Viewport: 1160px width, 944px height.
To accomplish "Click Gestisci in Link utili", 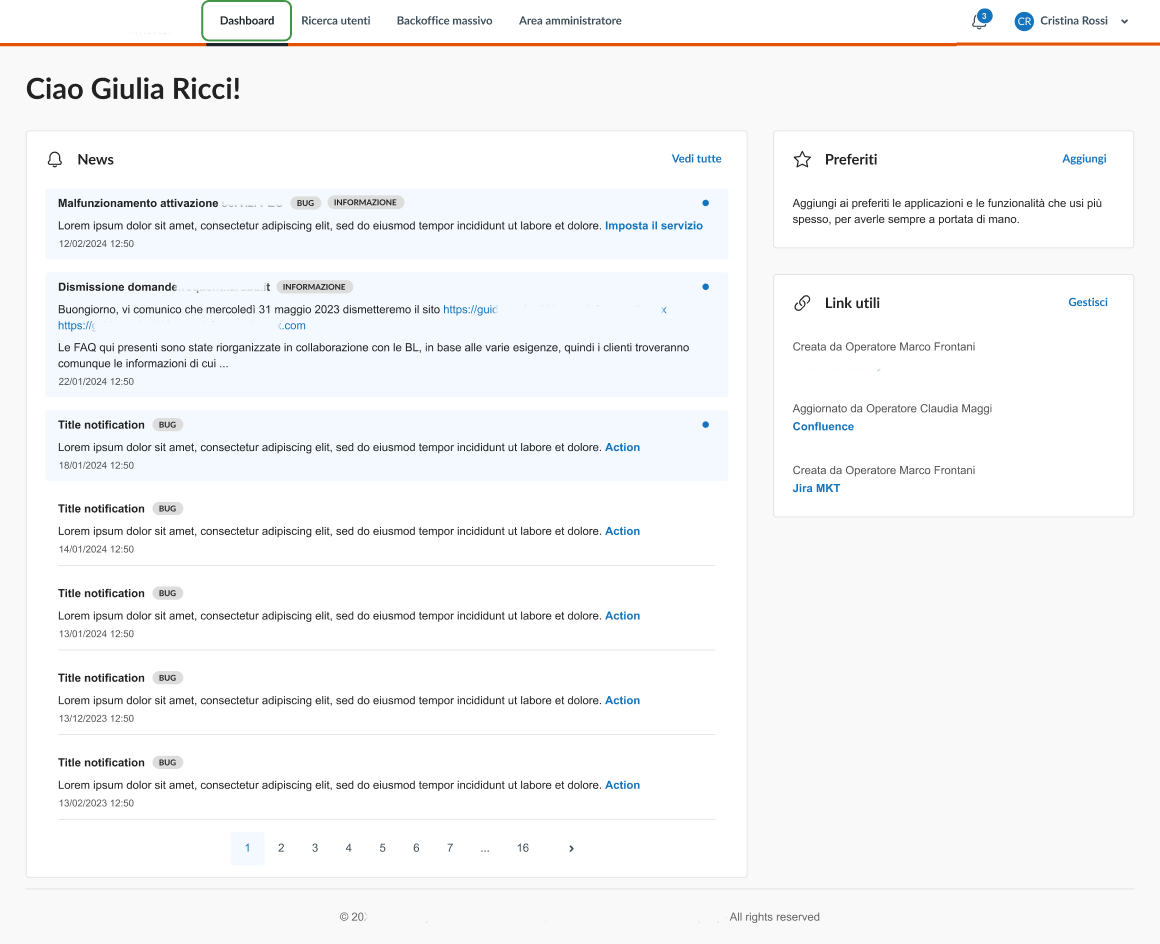I will coord(1087,302).
